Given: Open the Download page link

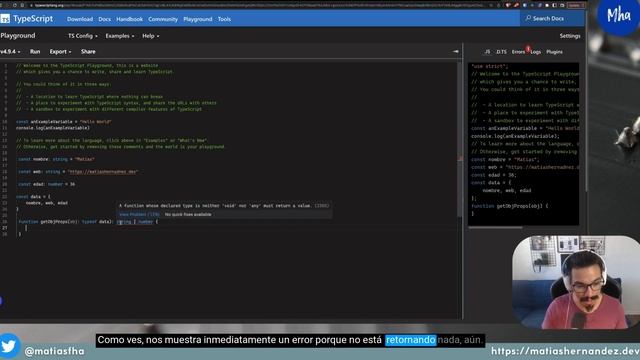Looking at the screenshot, I should 80,19.
